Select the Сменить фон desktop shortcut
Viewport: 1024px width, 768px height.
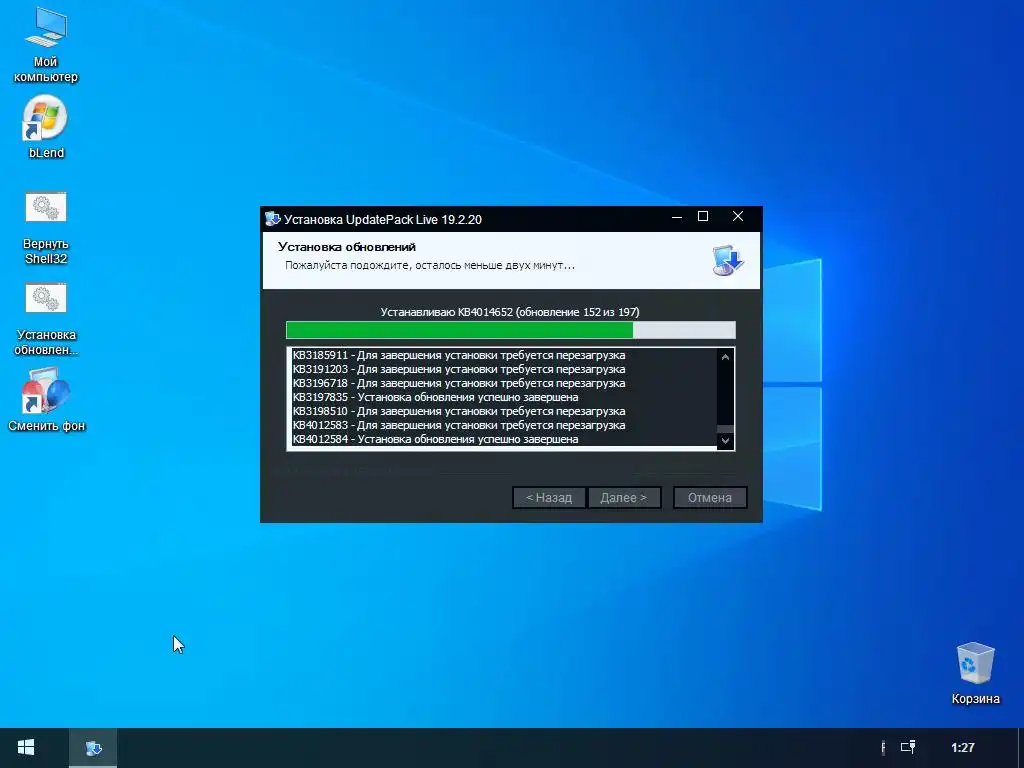click(46, 400)
